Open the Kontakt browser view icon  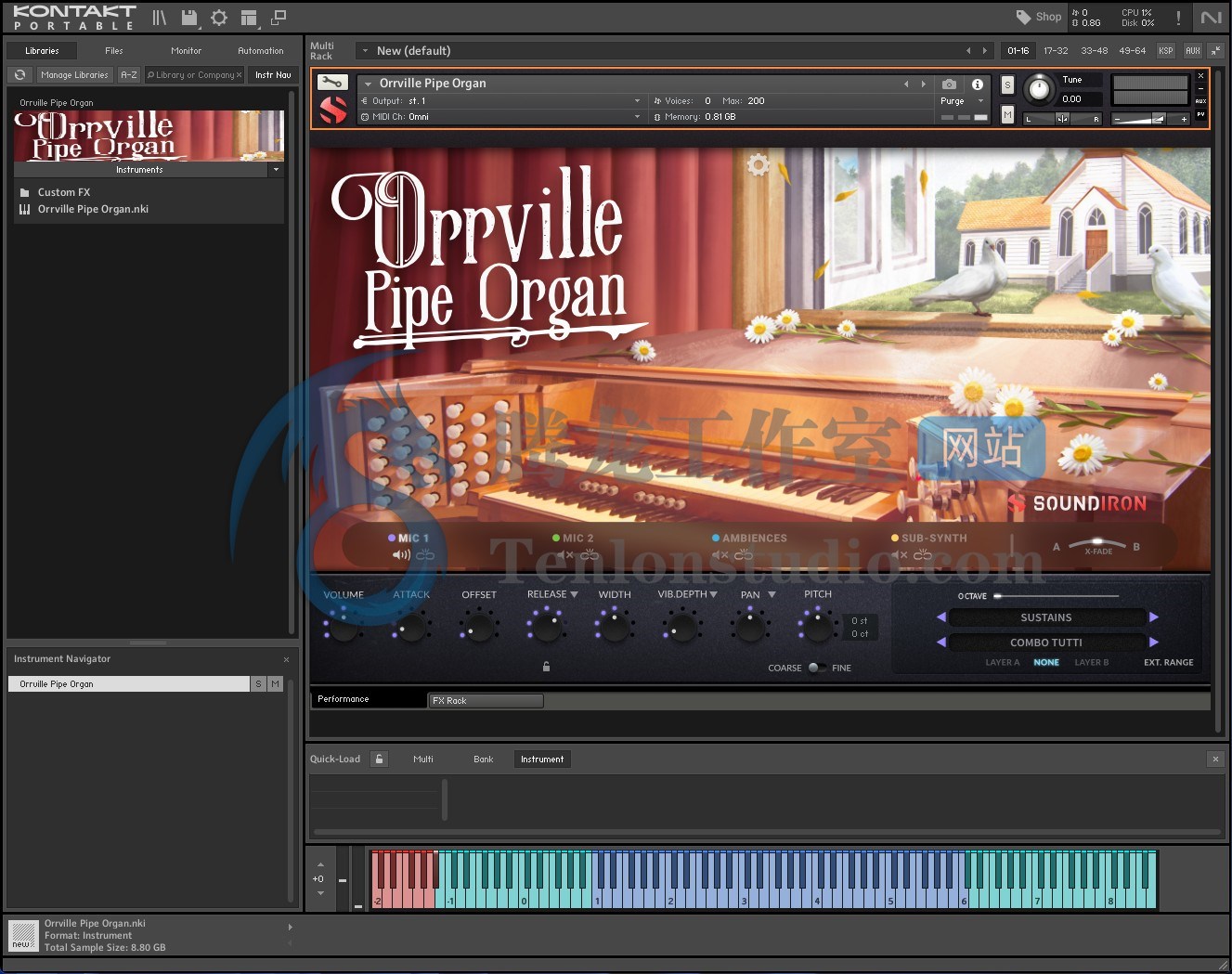coord(160,18)
